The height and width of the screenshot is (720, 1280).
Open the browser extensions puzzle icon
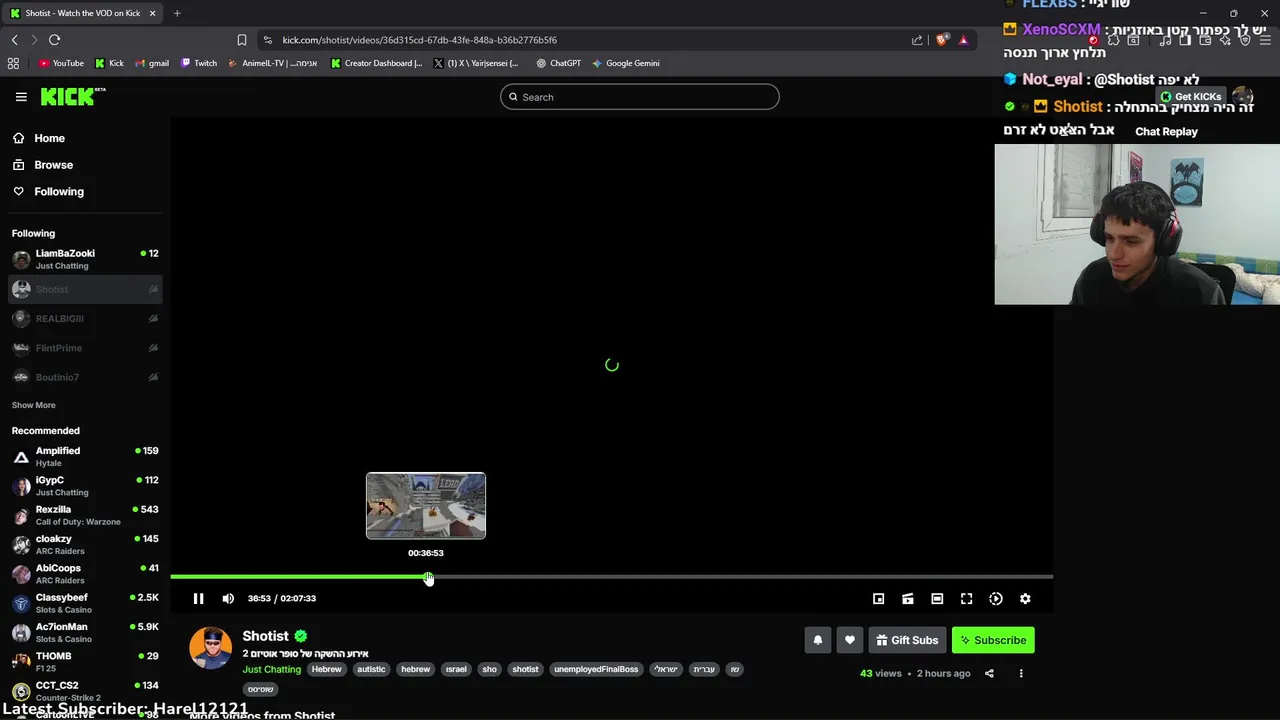coord(1113,40)
